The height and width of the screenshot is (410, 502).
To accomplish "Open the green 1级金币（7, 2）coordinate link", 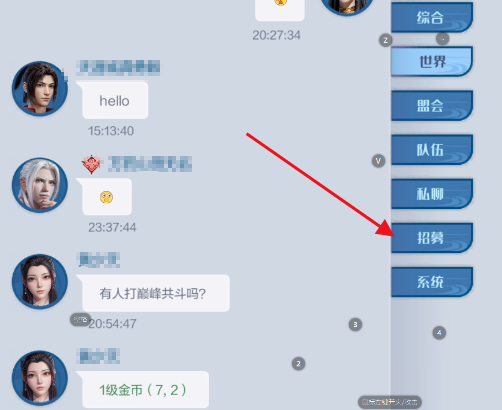I will 143,390.
